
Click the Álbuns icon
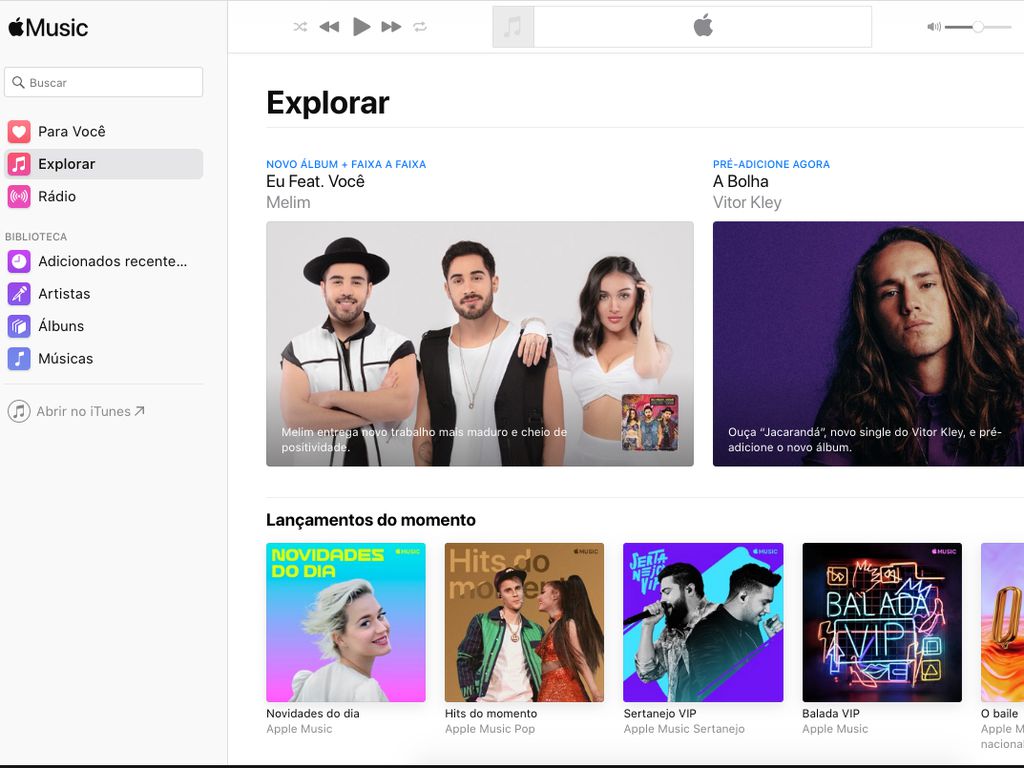point(19,326)
